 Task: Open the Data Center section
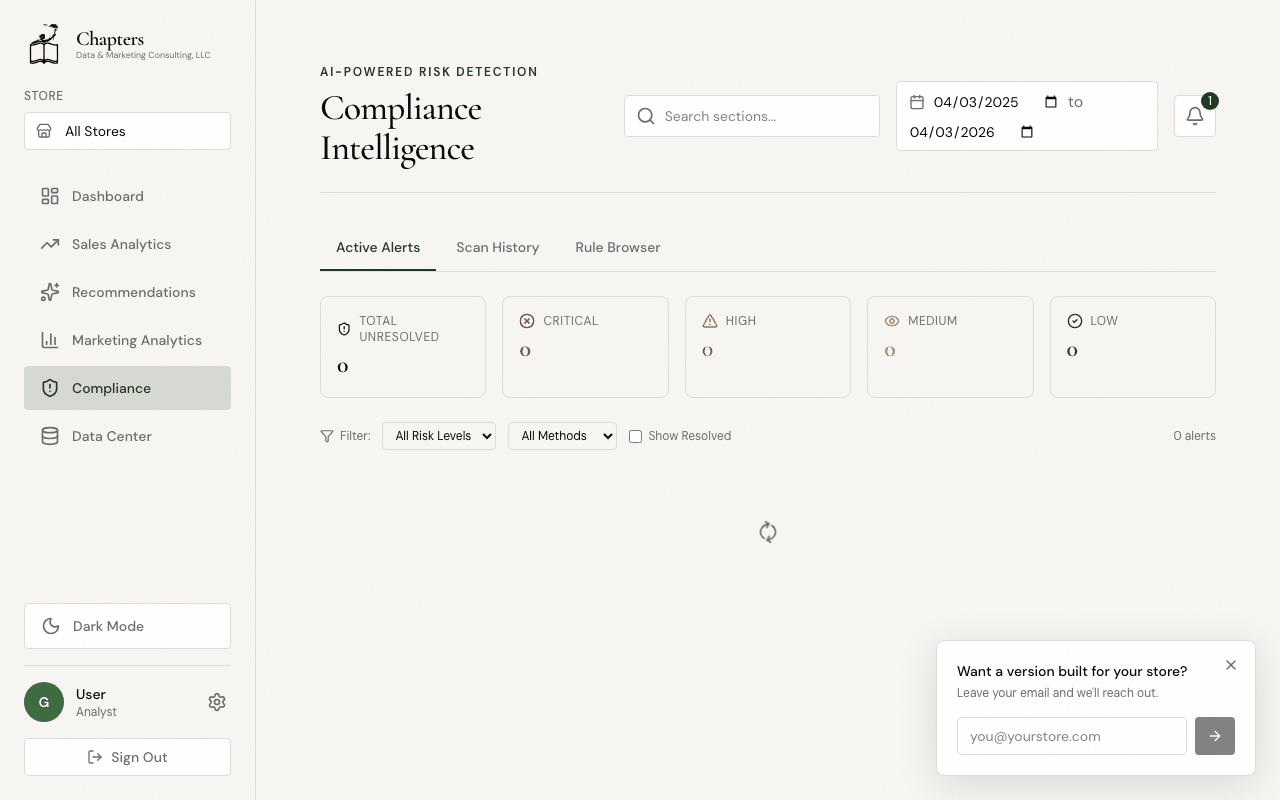[x=112, y=436]
